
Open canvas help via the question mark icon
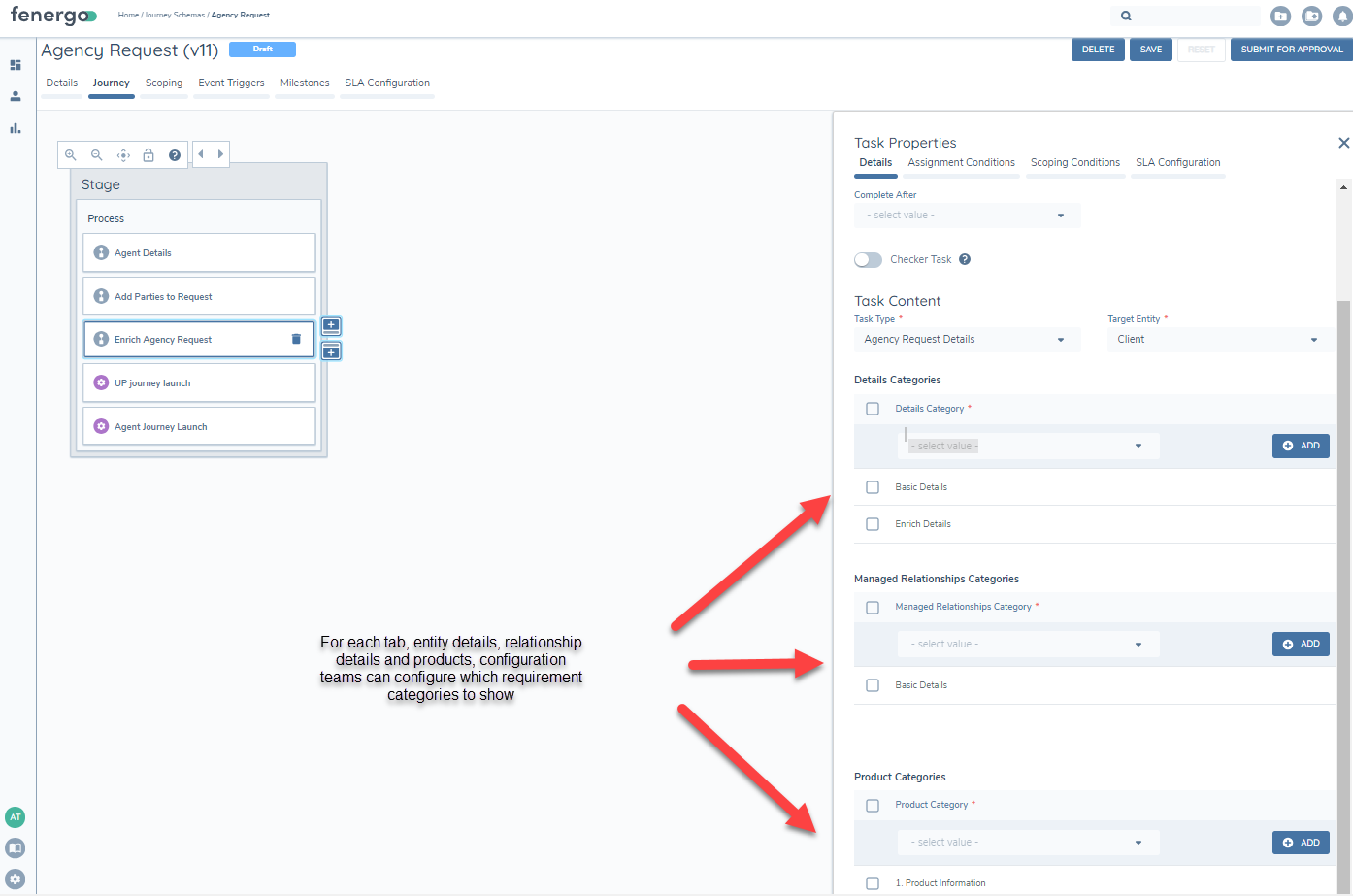(x=175, y=154)
